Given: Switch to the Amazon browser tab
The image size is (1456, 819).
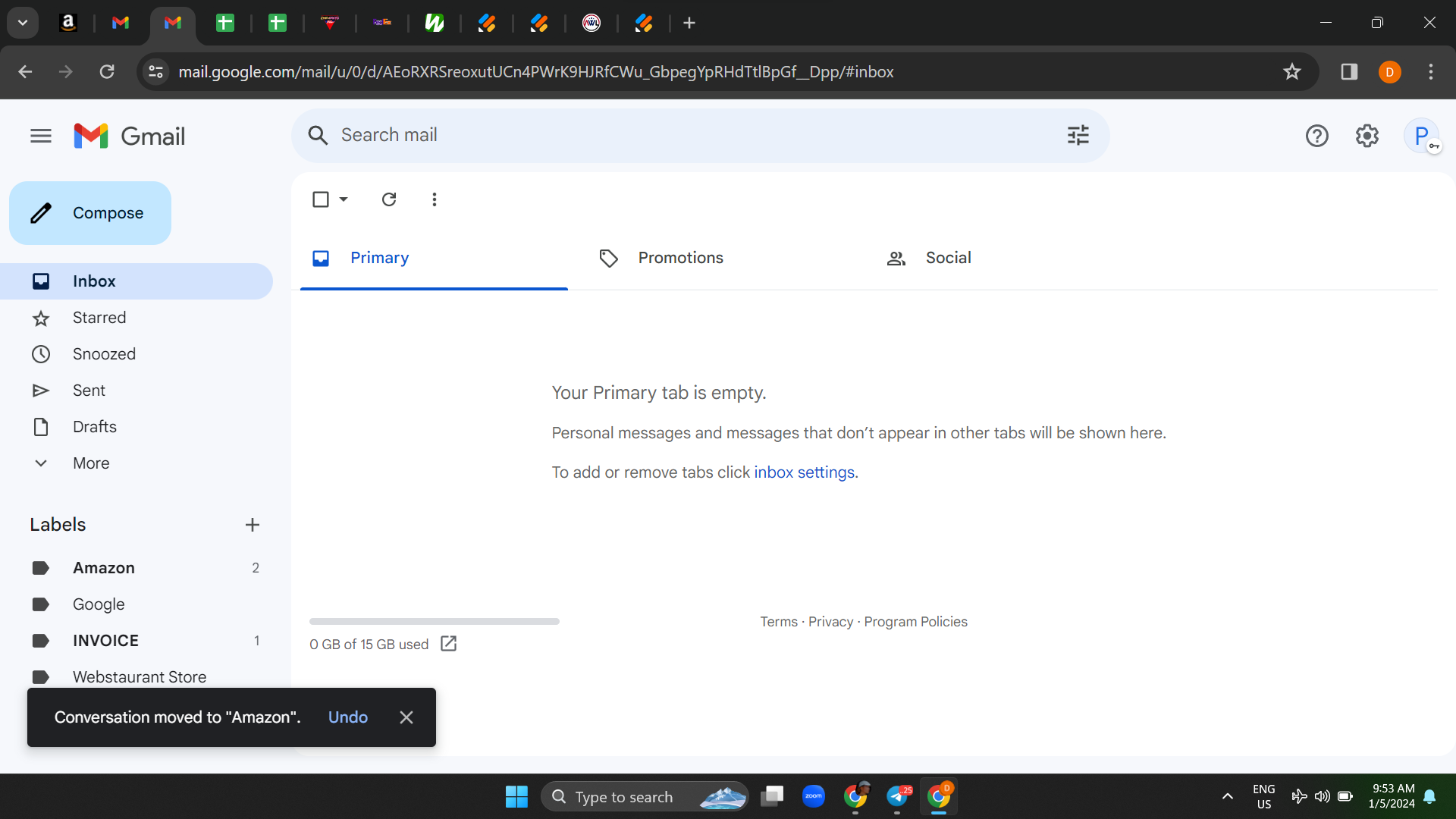Looking at the screenshot, I should [68, 24].
